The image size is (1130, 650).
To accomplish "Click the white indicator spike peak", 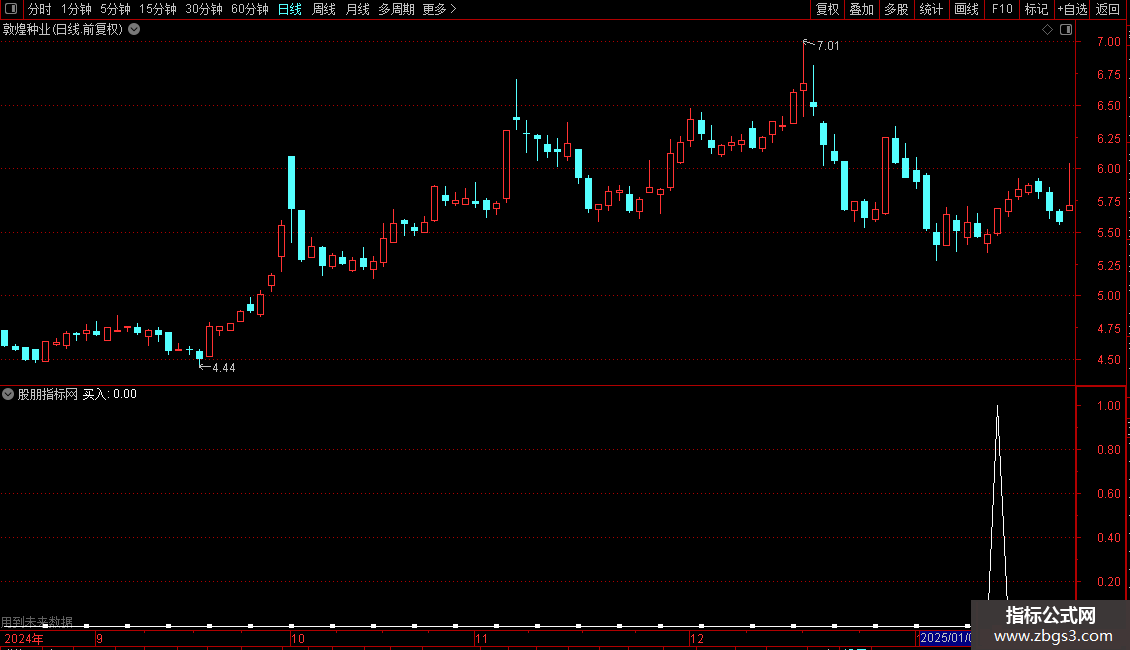I will pyautogui.click(x=997, y=408).
